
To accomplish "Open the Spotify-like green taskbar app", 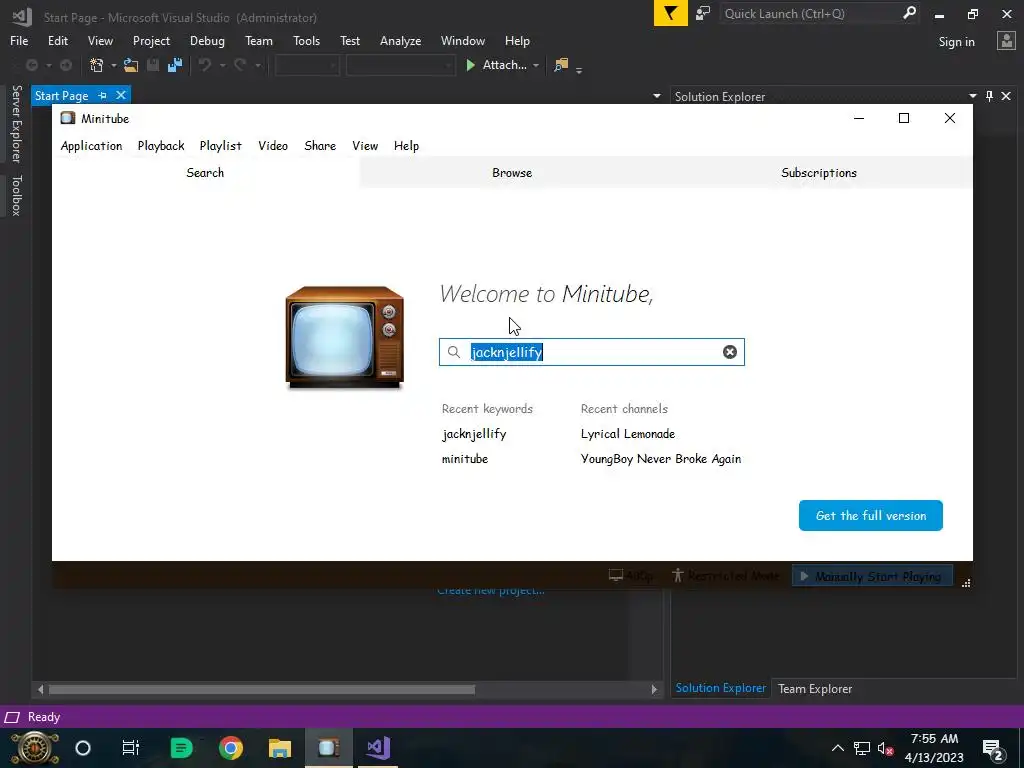I will tap(181, 748).
